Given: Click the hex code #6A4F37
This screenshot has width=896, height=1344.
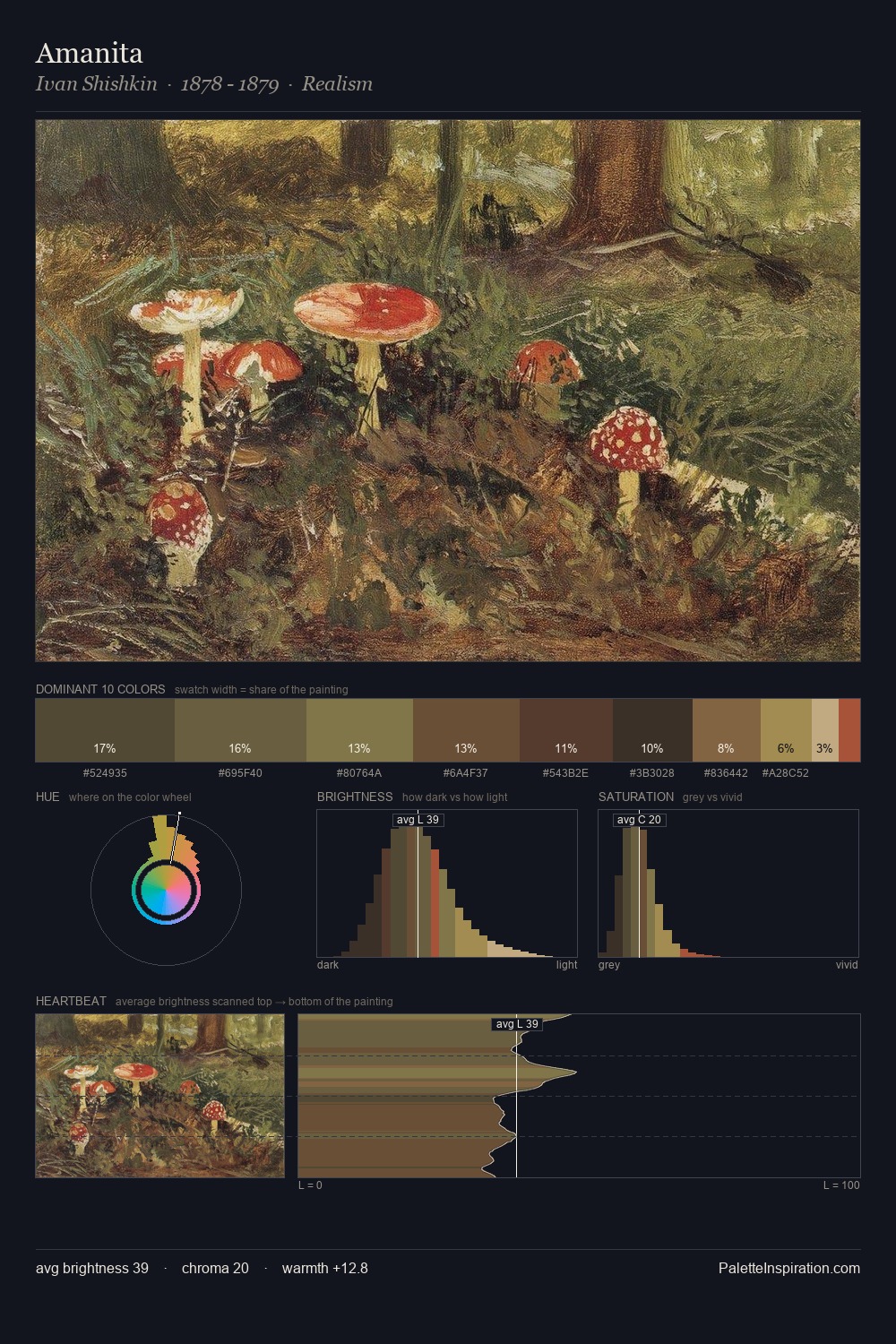Looking at the screenshot, I should coord(466,773).
